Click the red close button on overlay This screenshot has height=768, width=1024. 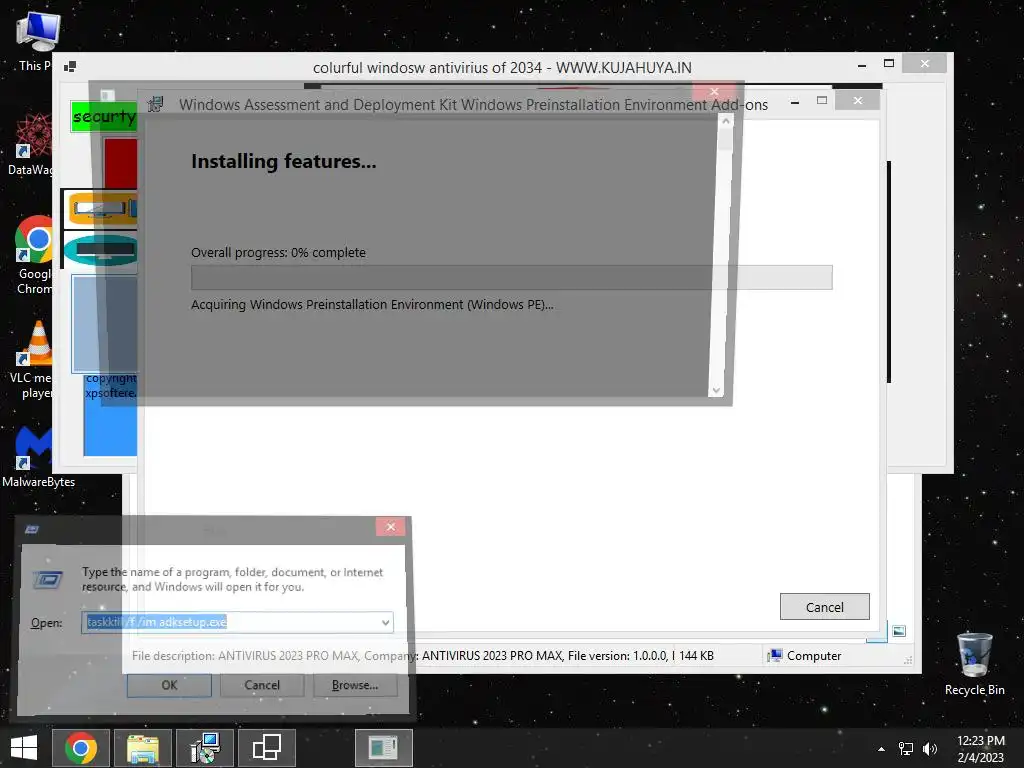tap(714, 91)
